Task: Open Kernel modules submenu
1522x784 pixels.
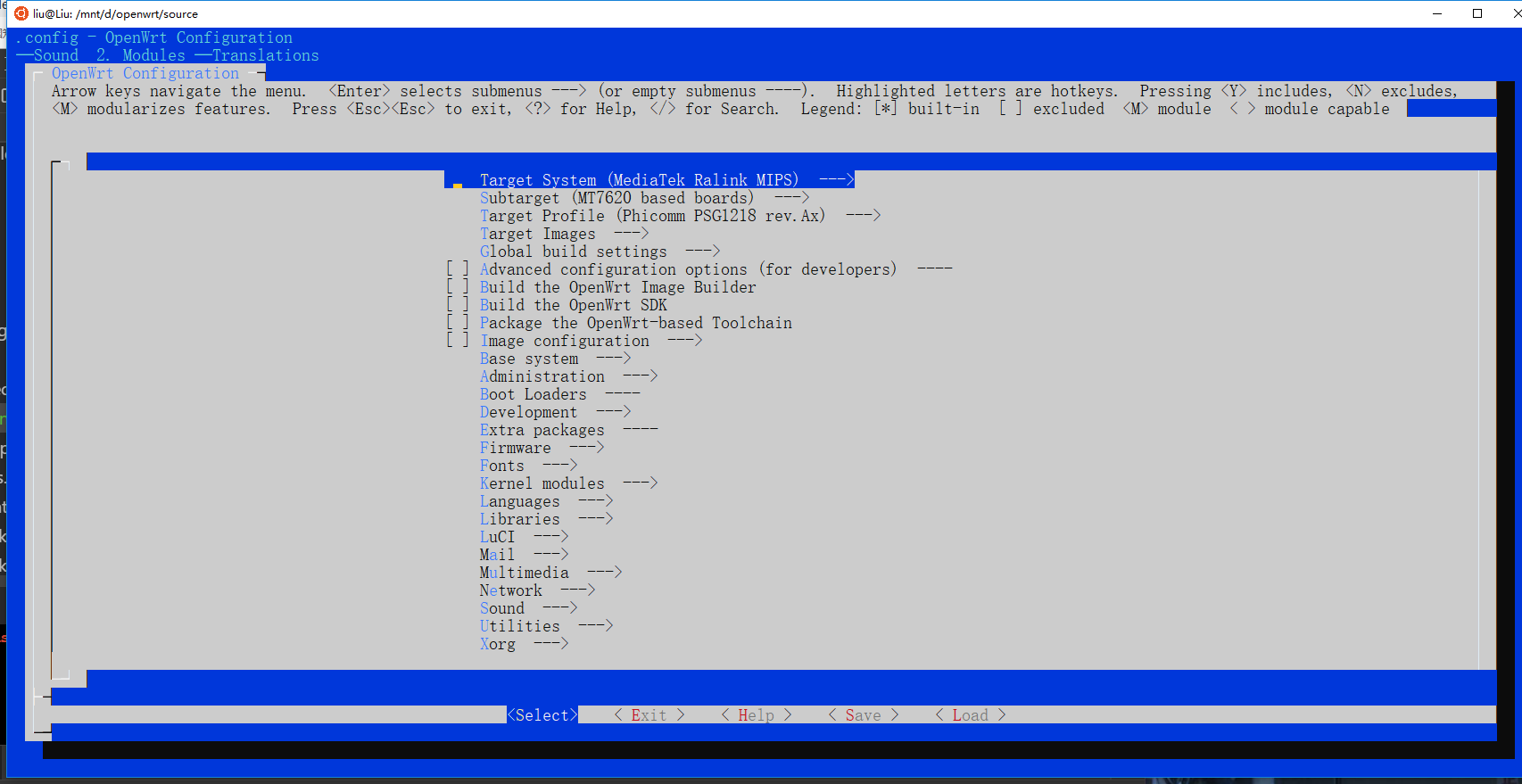Action: coord(568,483)
